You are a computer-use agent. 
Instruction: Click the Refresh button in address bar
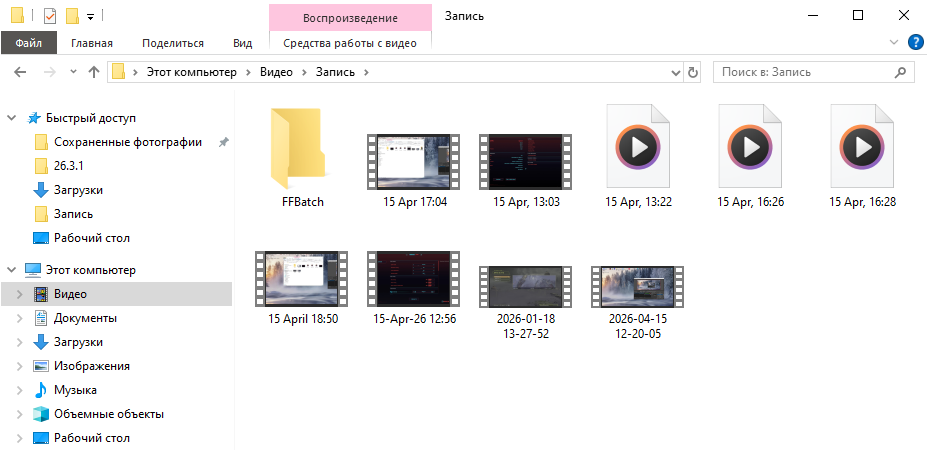[692, 72]
